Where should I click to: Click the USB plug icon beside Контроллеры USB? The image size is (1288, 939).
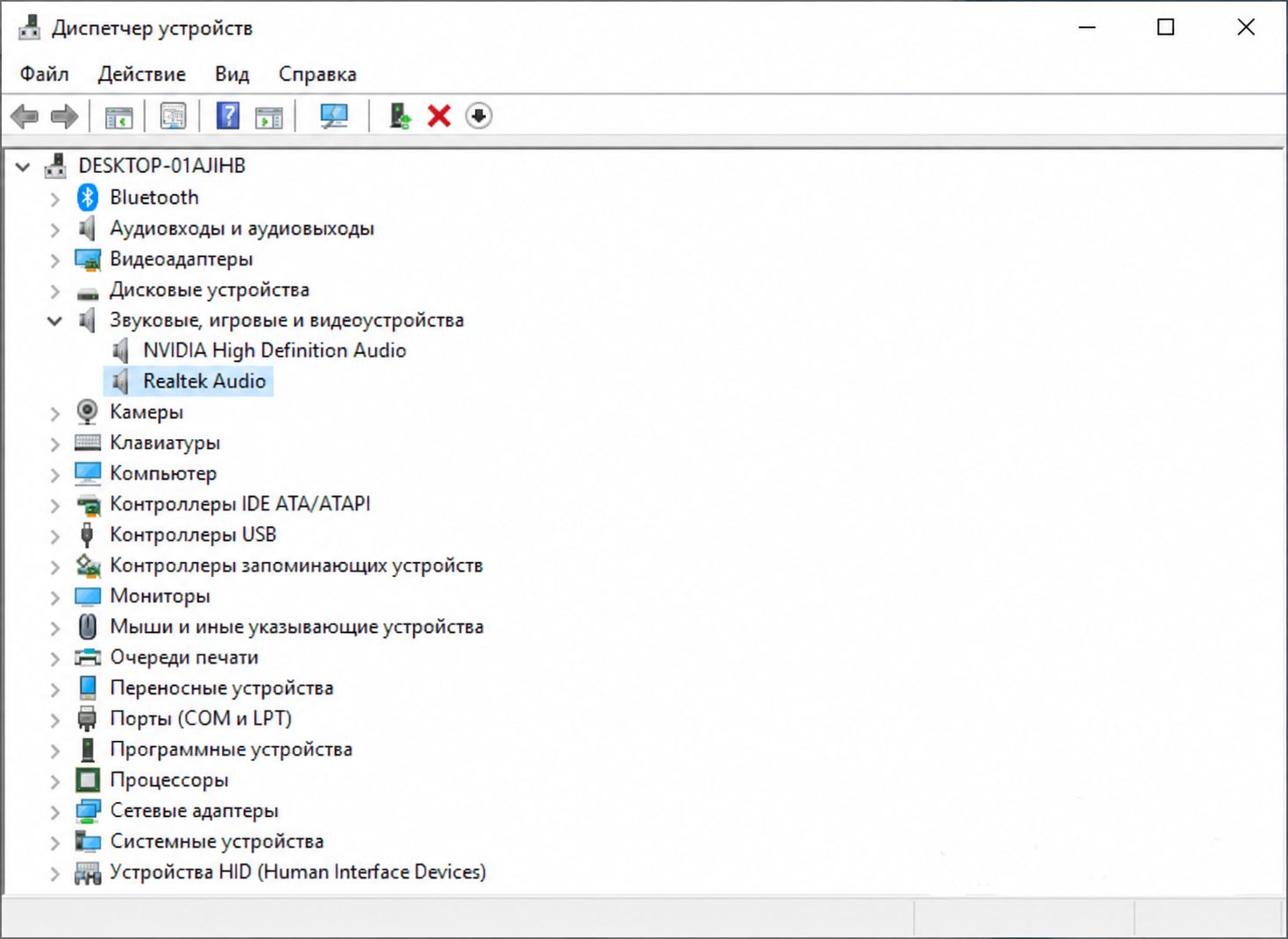point(87,534)
